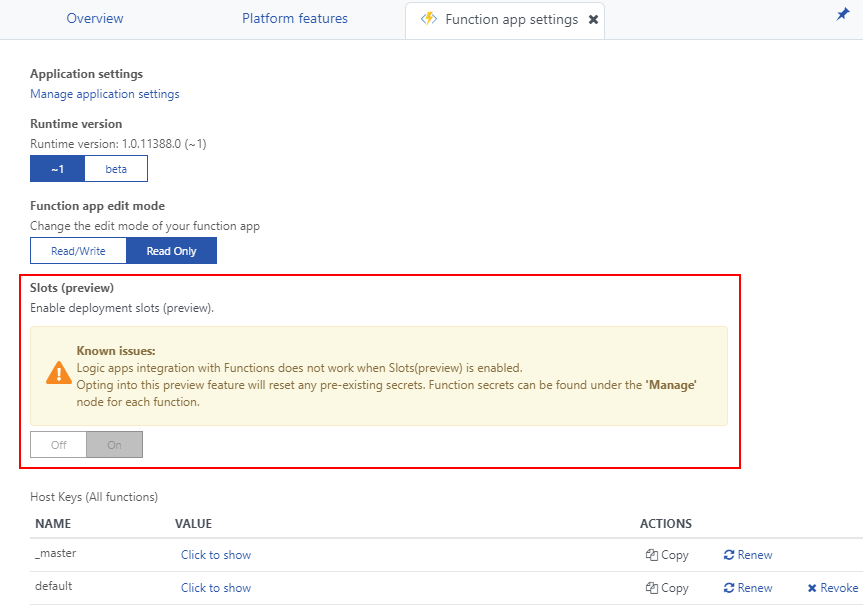Reveal the default key value

tap(216, 588)
